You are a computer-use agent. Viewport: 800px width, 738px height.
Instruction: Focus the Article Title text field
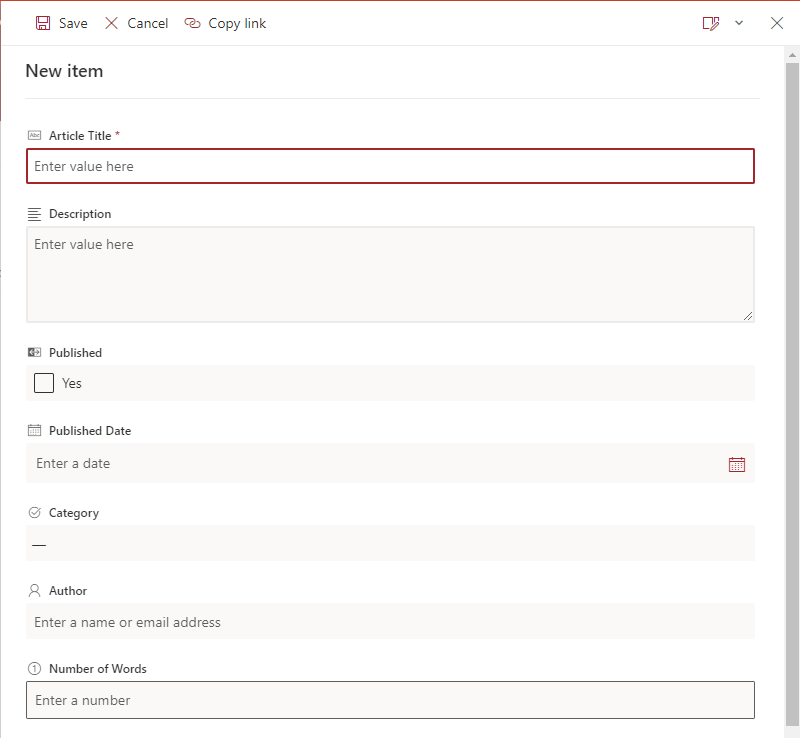[390, 166]
